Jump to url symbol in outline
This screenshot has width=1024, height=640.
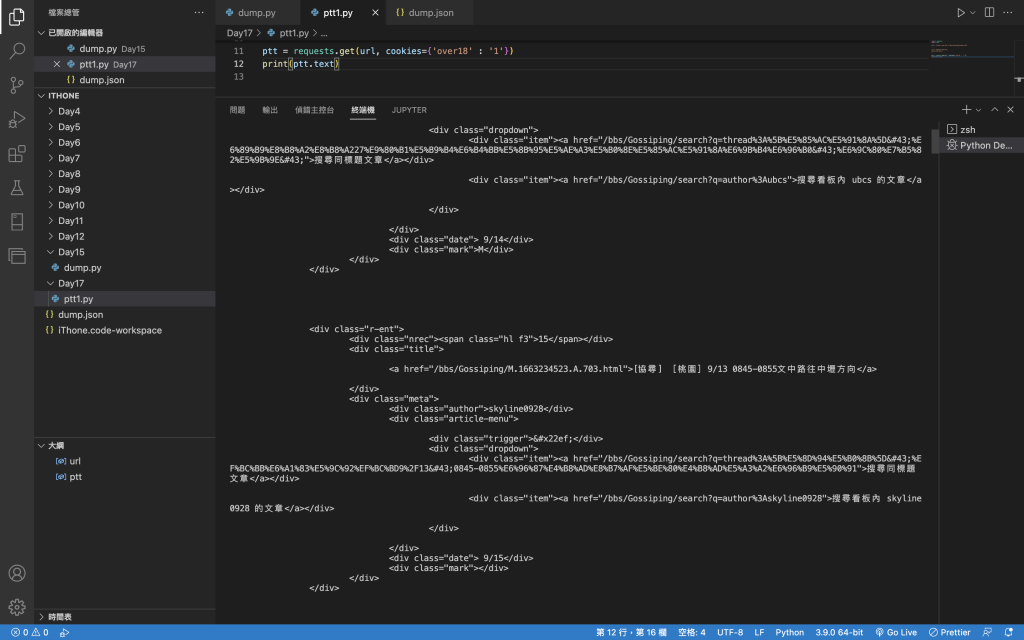click(124, 461)
